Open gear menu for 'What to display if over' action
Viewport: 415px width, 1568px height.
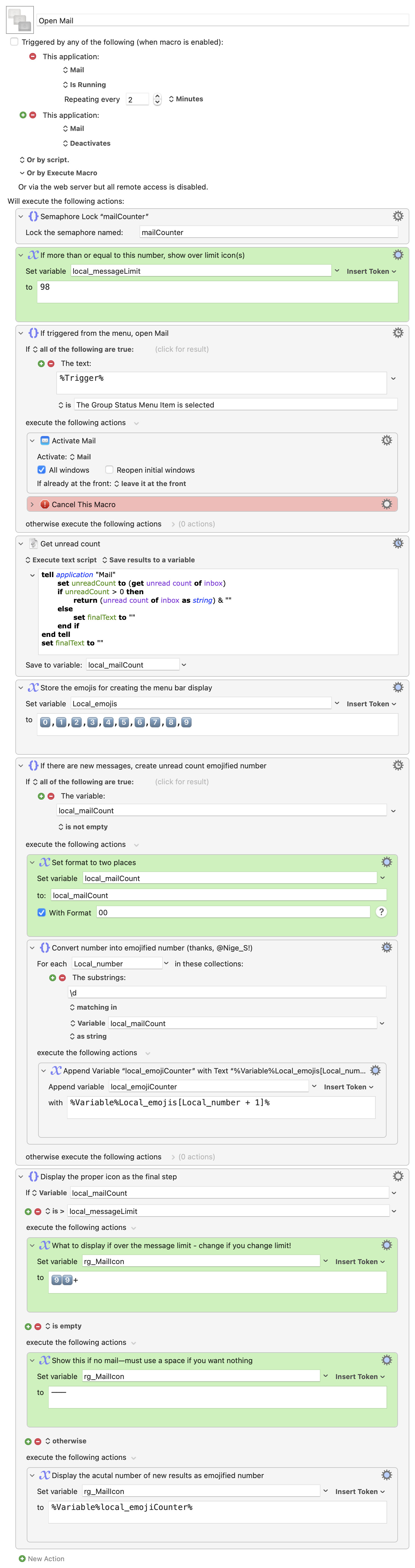387,1245
